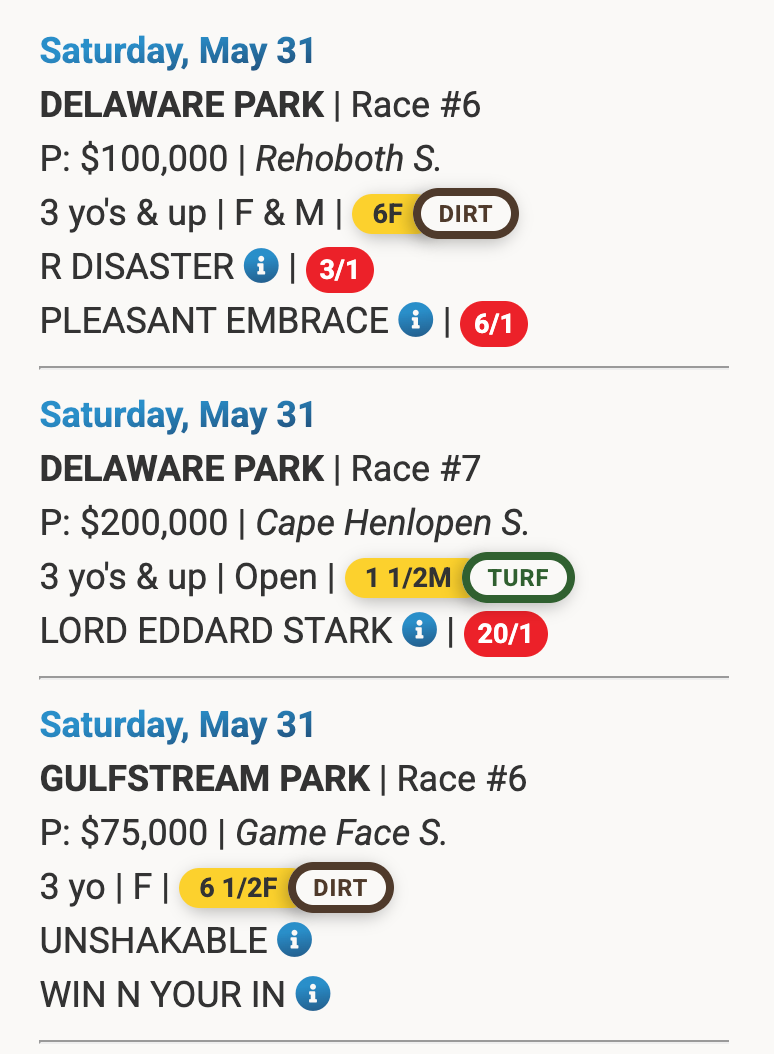Click DIRT surface tag in Rehoboth race

click(x=465, y=214)
